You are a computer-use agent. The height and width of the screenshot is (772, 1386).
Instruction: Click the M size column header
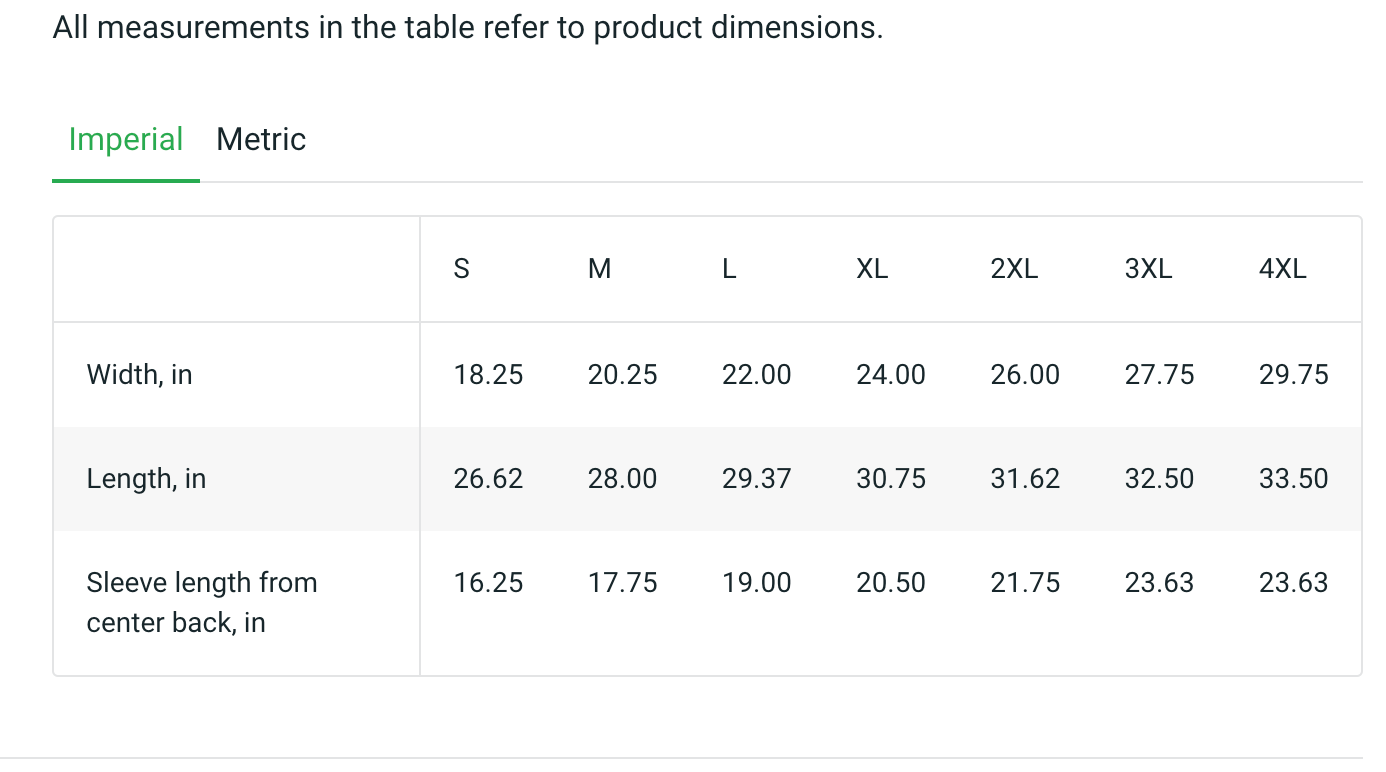tap(600, 269)
